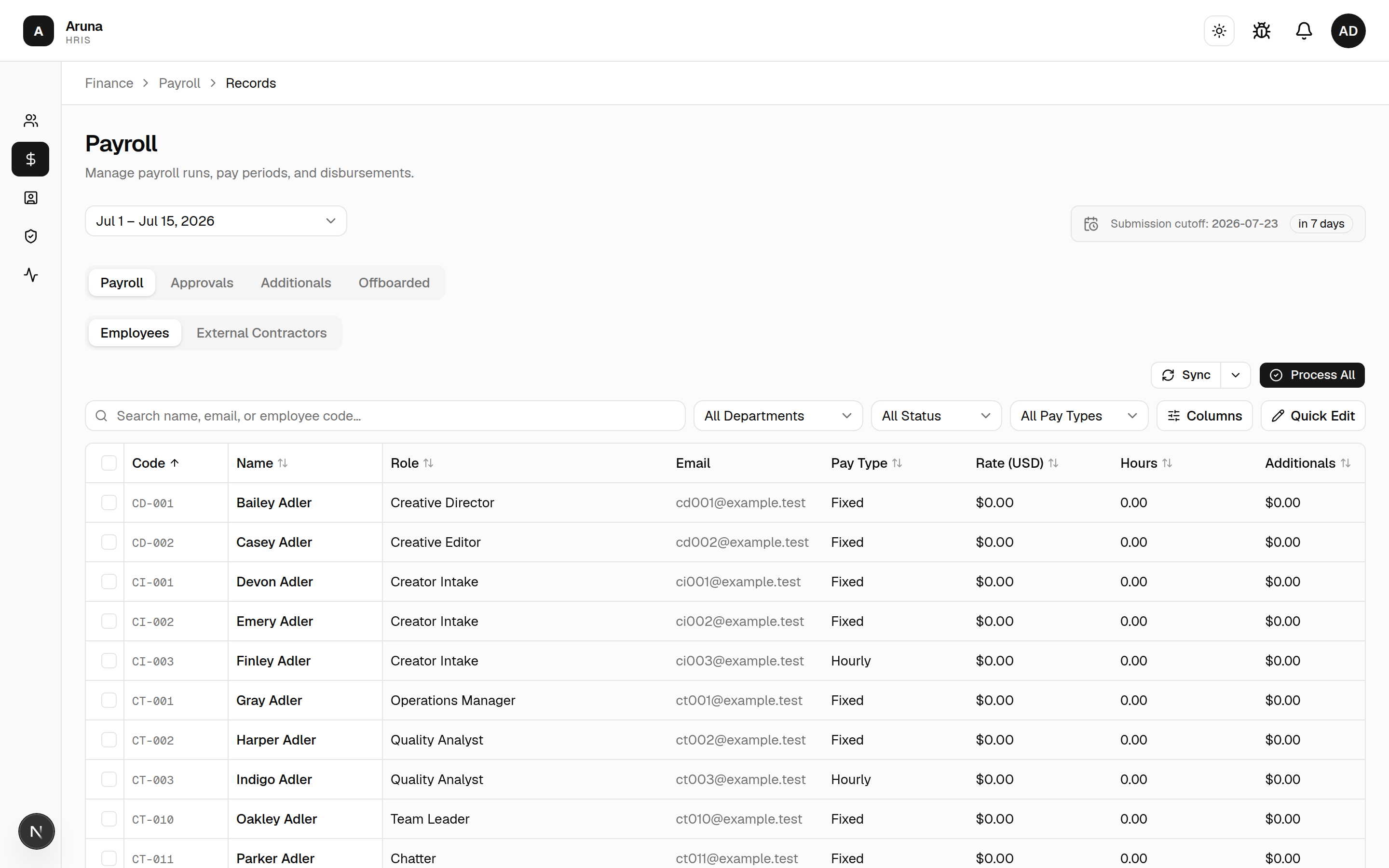
Task: Select the dollar payroll sidebar icon
Action: coord(30,159)
